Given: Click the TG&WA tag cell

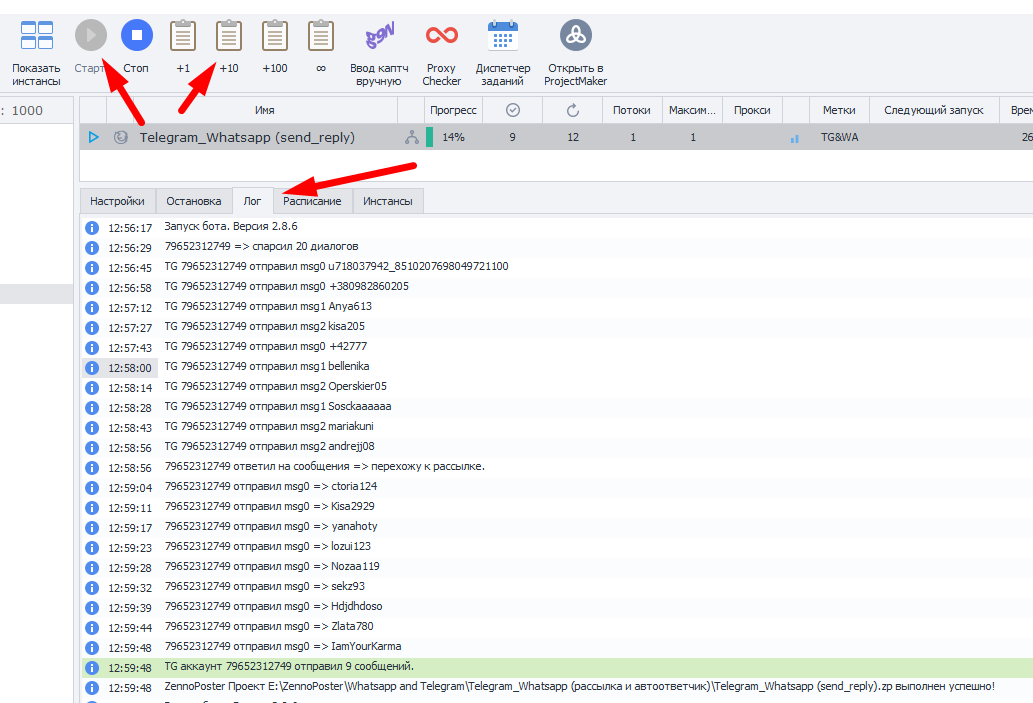Looking at the screenshot, I should click(x=839, y=137).
